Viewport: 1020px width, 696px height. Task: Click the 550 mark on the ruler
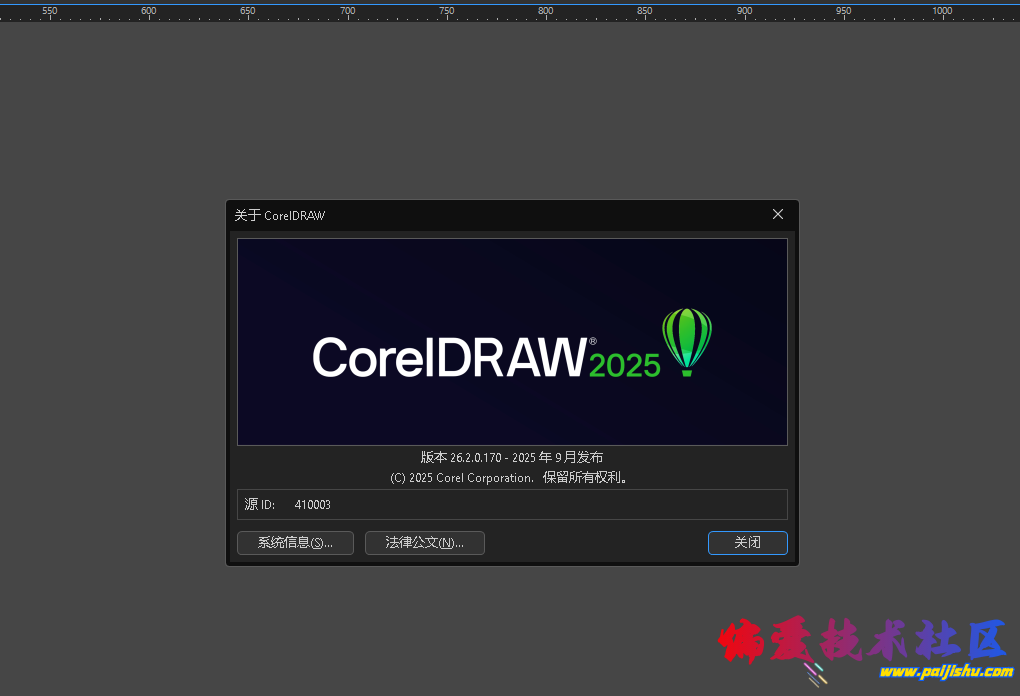[x=50, y=11]
